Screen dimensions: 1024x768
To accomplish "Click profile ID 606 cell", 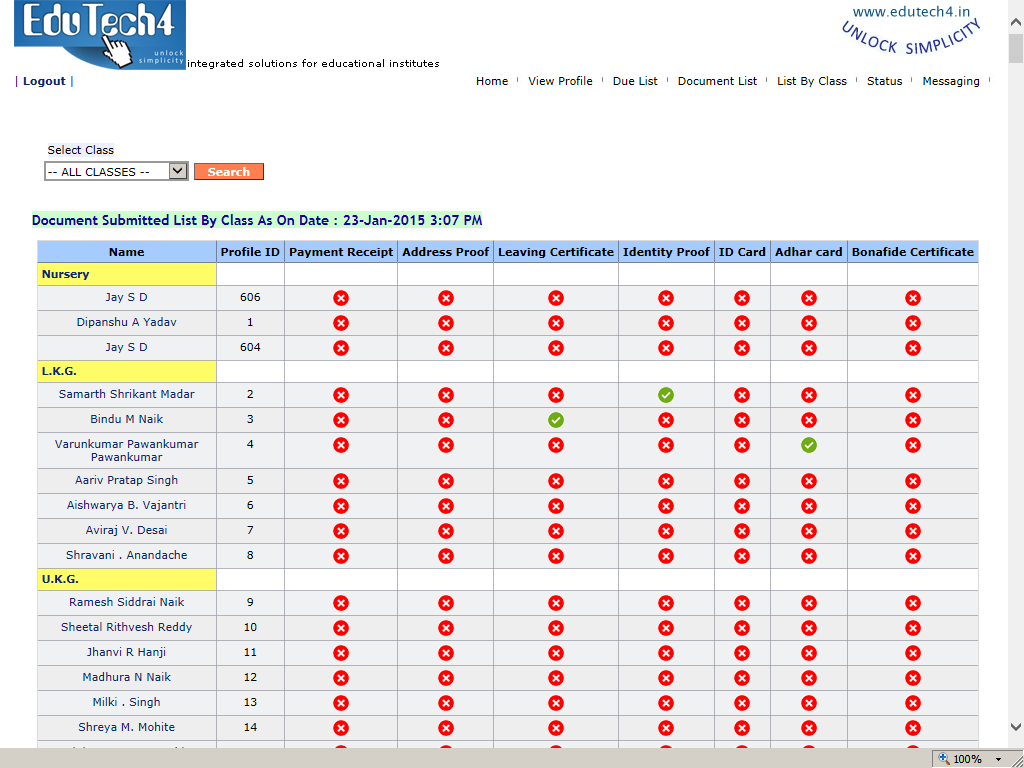I will (x=250, y=298).
